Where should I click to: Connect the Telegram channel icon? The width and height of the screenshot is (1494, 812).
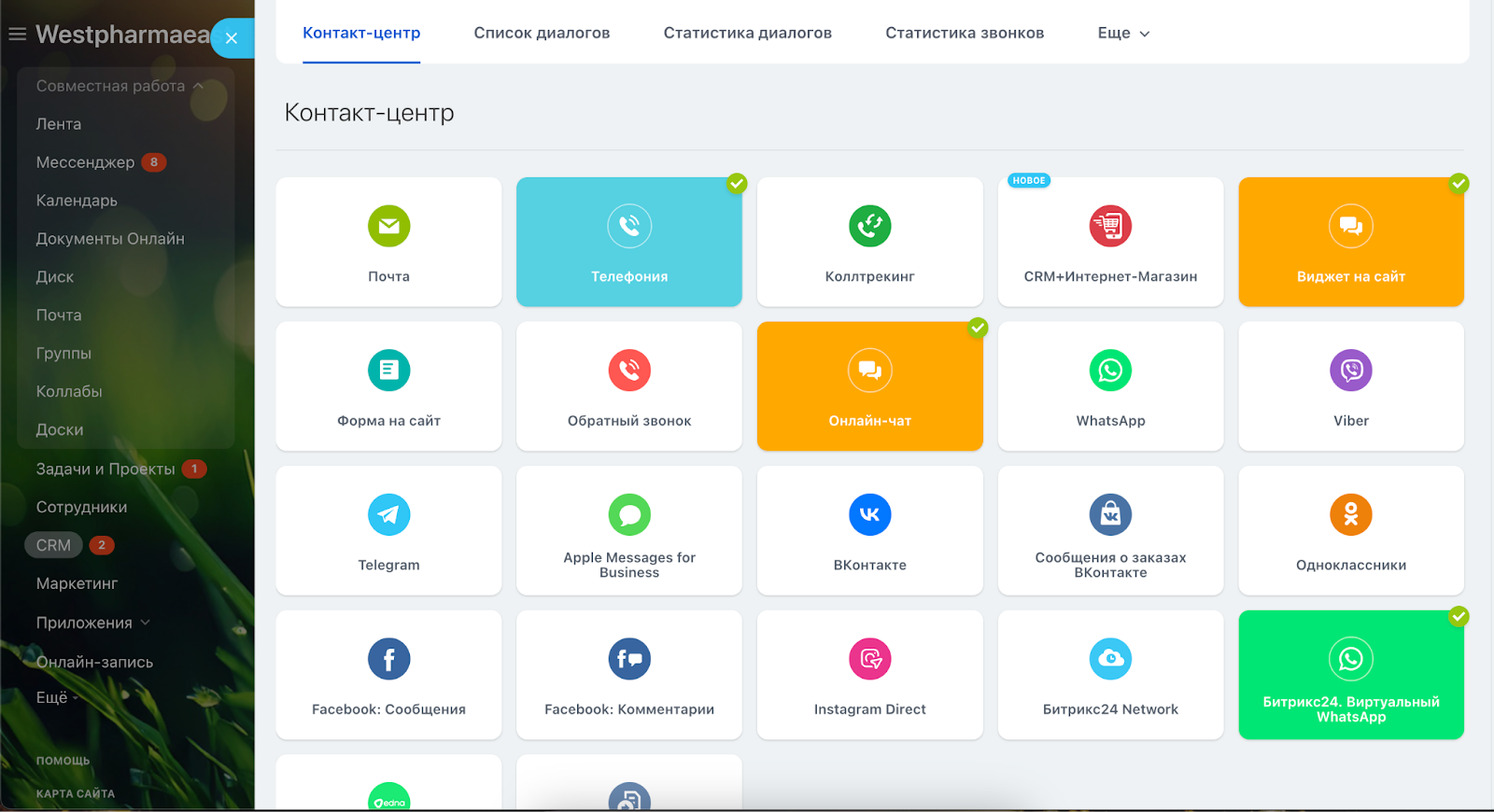(x=388, y=514)
